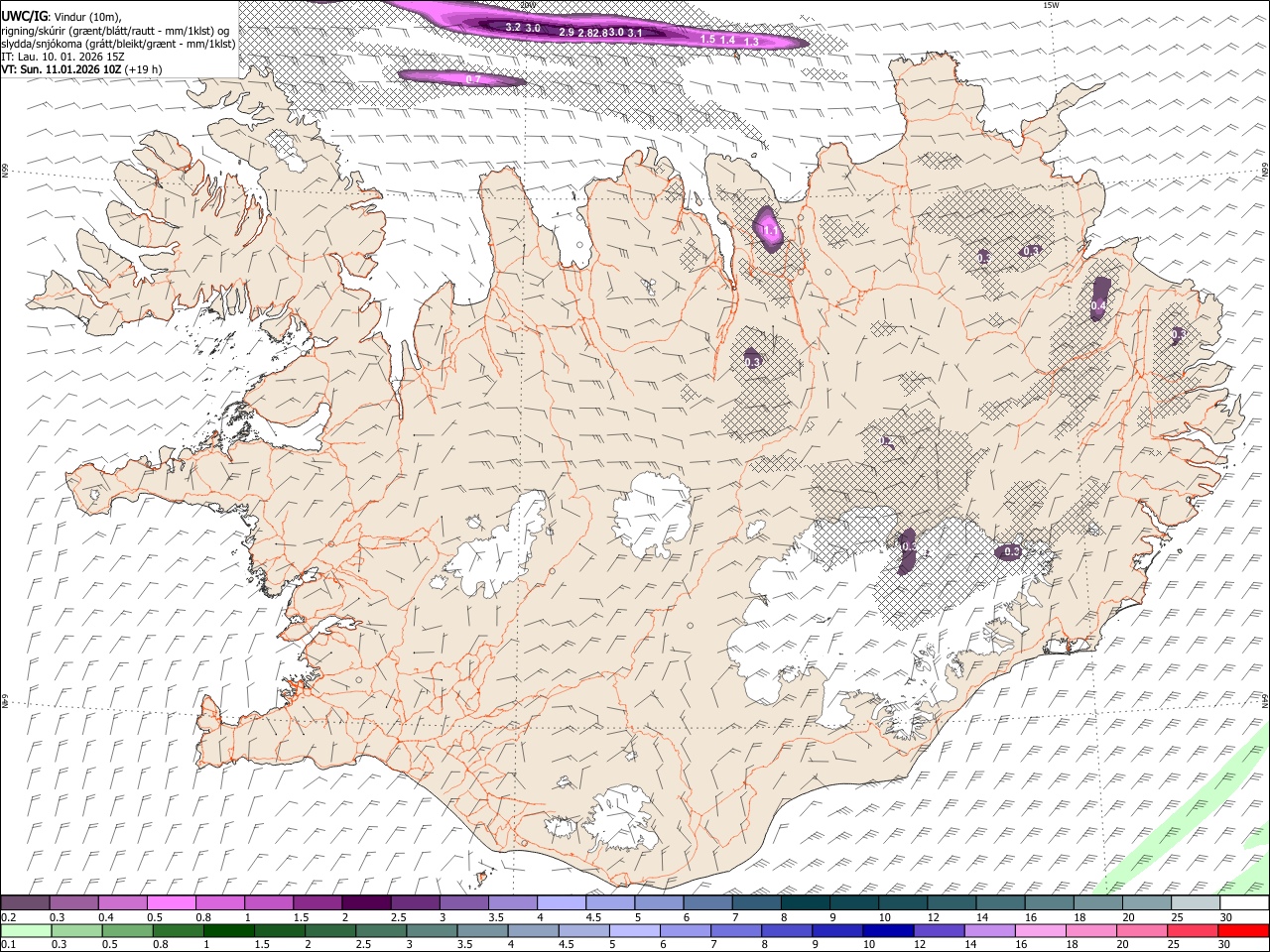Screen dimensions: 1270x952
Task: Click the 0.7 value in the small purple band
Action: pyautogui.click(x=473, y=79)
